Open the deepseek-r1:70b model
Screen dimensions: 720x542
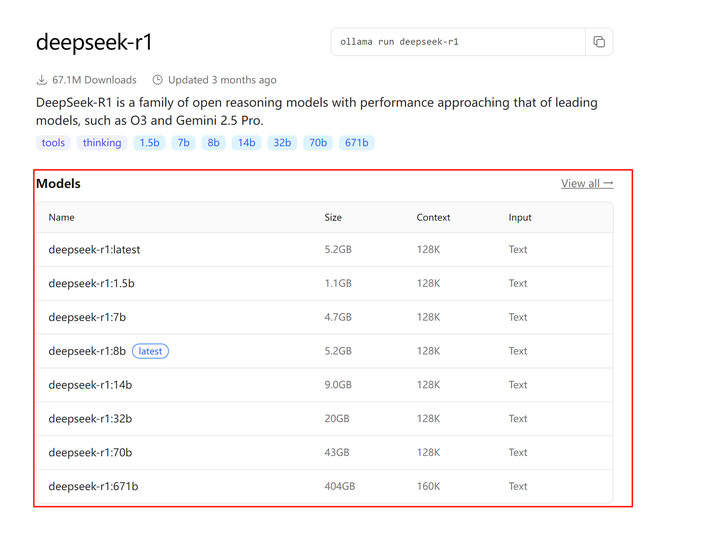coord(90,452)
